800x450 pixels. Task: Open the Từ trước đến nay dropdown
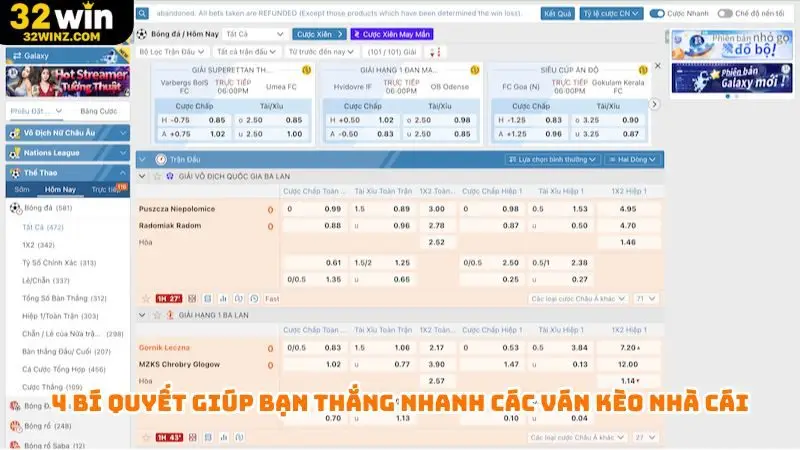(321, 52)
